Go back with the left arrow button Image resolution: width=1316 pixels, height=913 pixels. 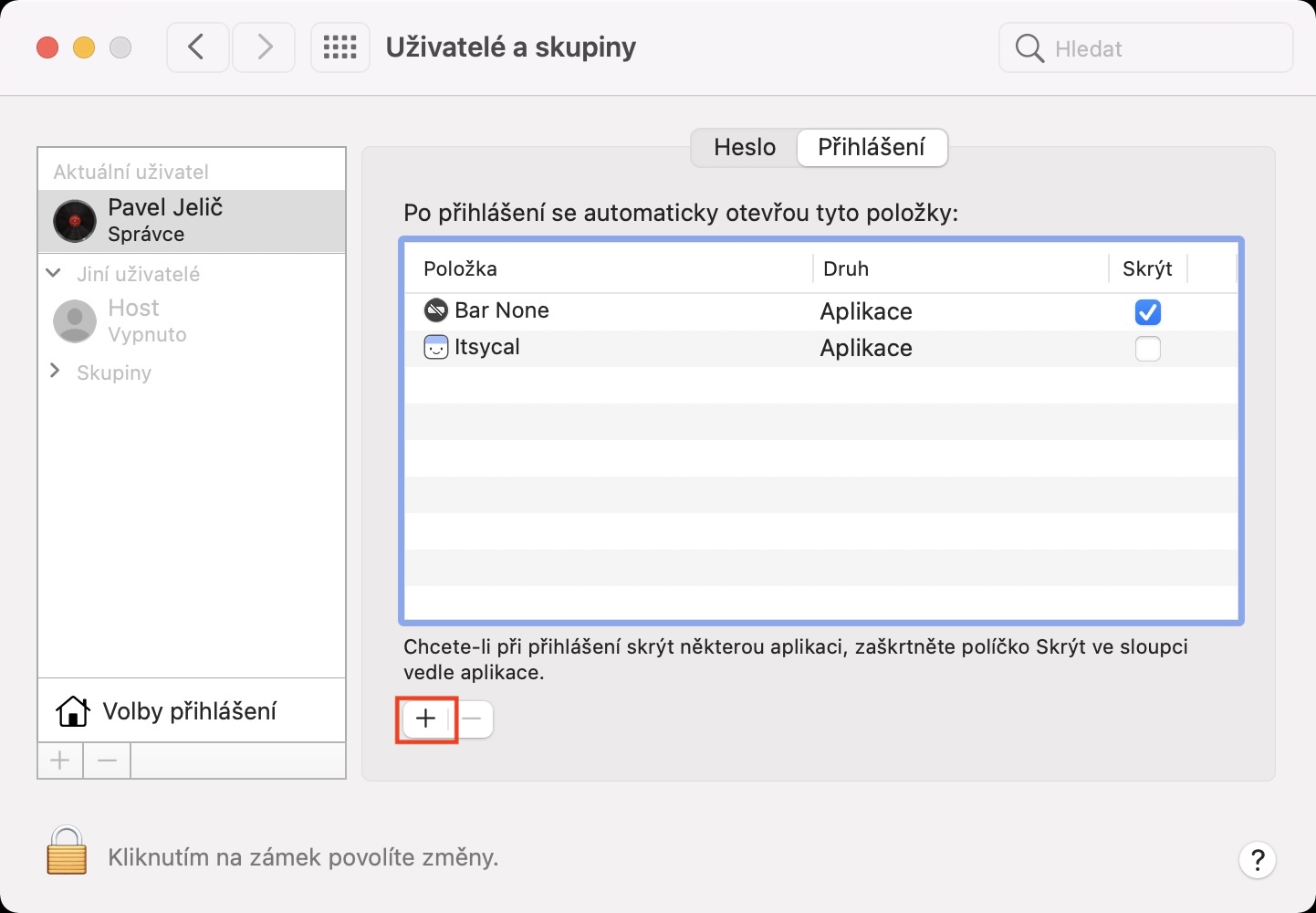click(x=197, y=47)
